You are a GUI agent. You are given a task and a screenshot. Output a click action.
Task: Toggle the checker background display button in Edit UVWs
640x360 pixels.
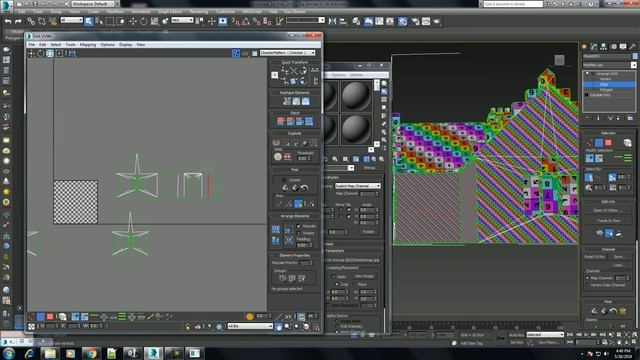236,53
